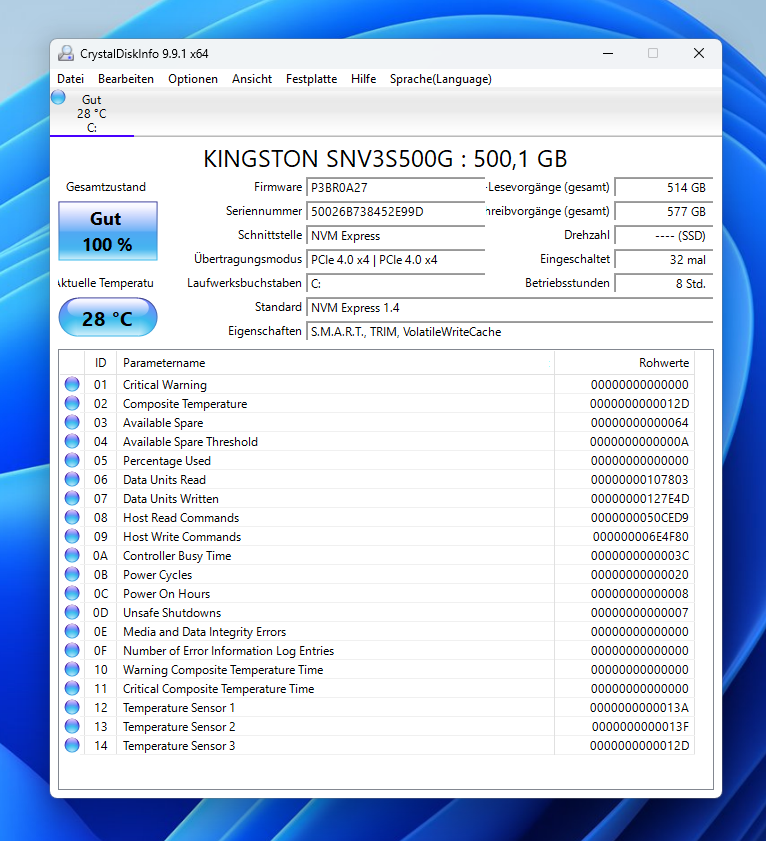
Task: Click raw value 0000000050CED9
Action: tap(639, 518)
